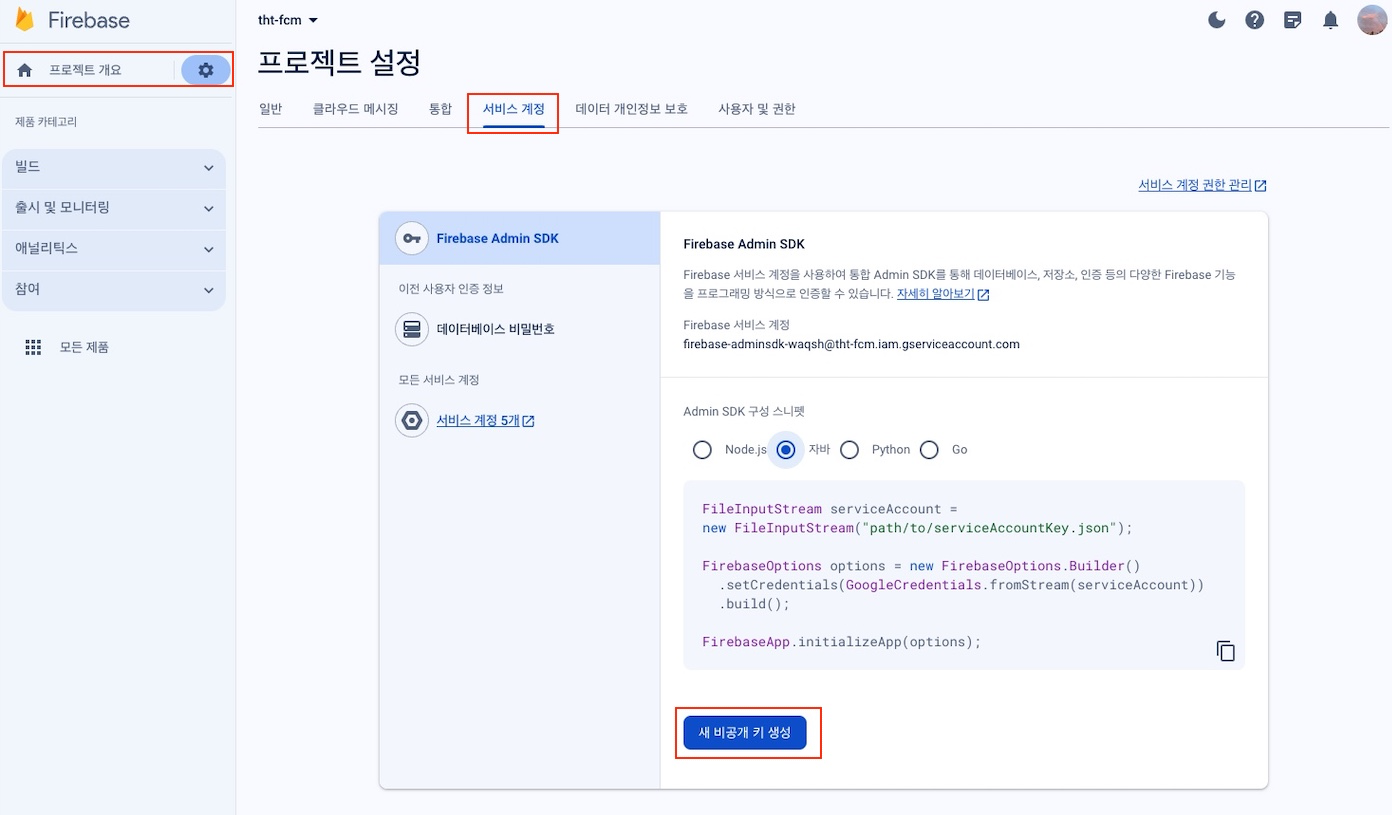
Task: Click the Firebase wordmark text
Action: click(x=89, y=20)
